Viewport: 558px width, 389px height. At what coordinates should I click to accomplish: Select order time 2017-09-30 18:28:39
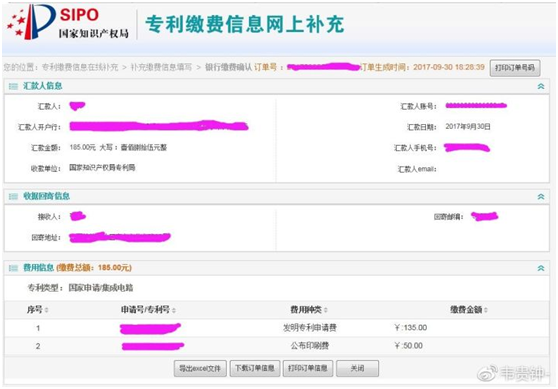[x=449, y=67]
